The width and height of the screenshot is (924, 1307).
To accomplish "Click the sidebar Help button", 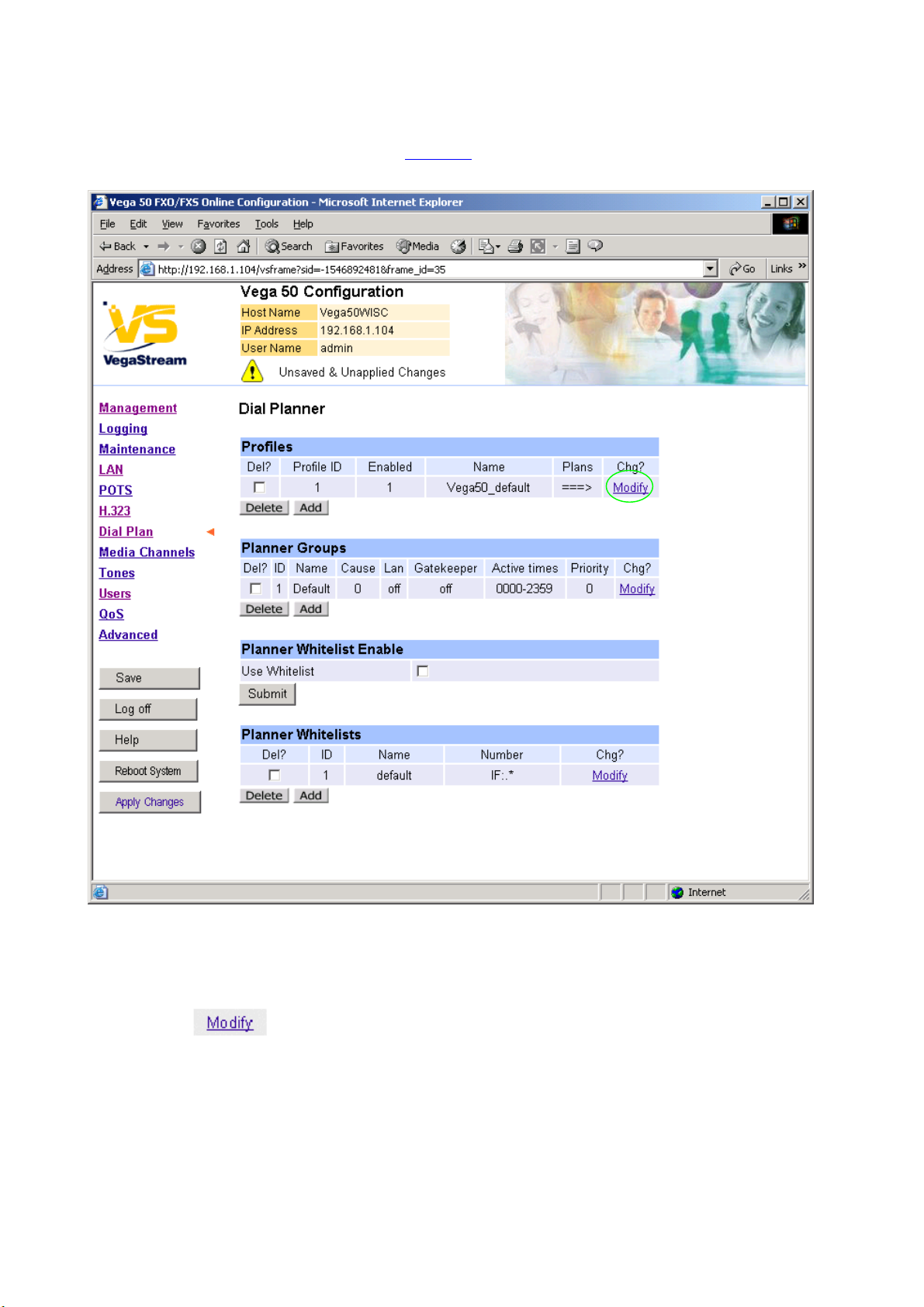I will 147,740.
